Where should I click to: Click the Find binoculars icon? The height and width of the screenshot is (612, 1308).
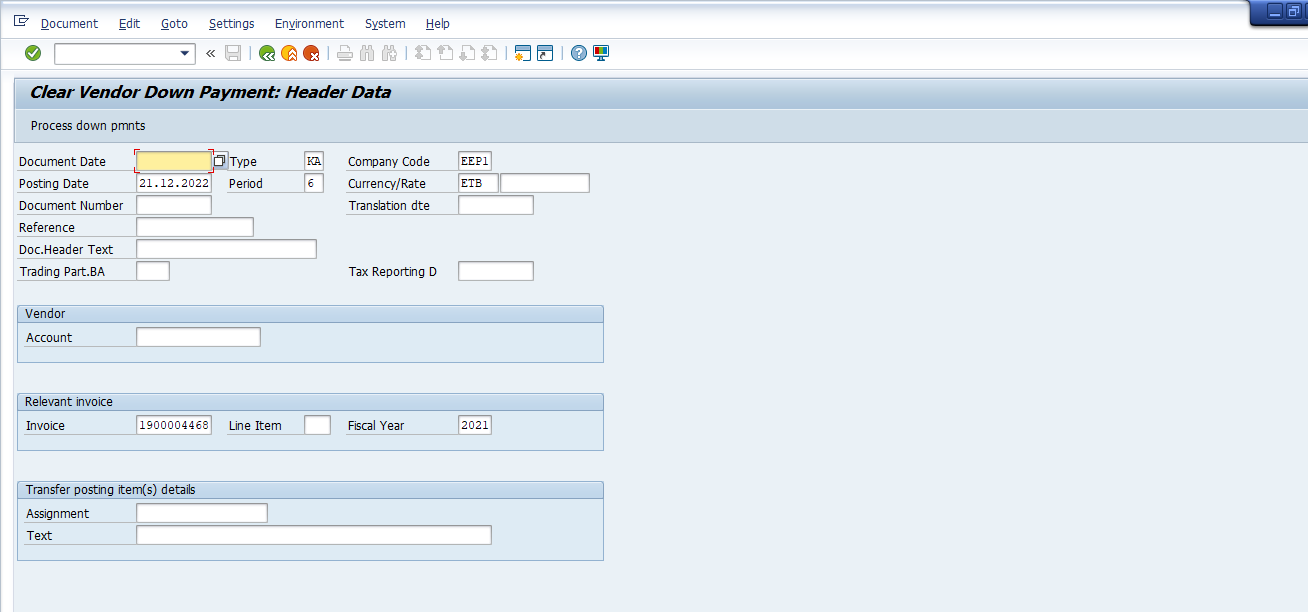367,54
